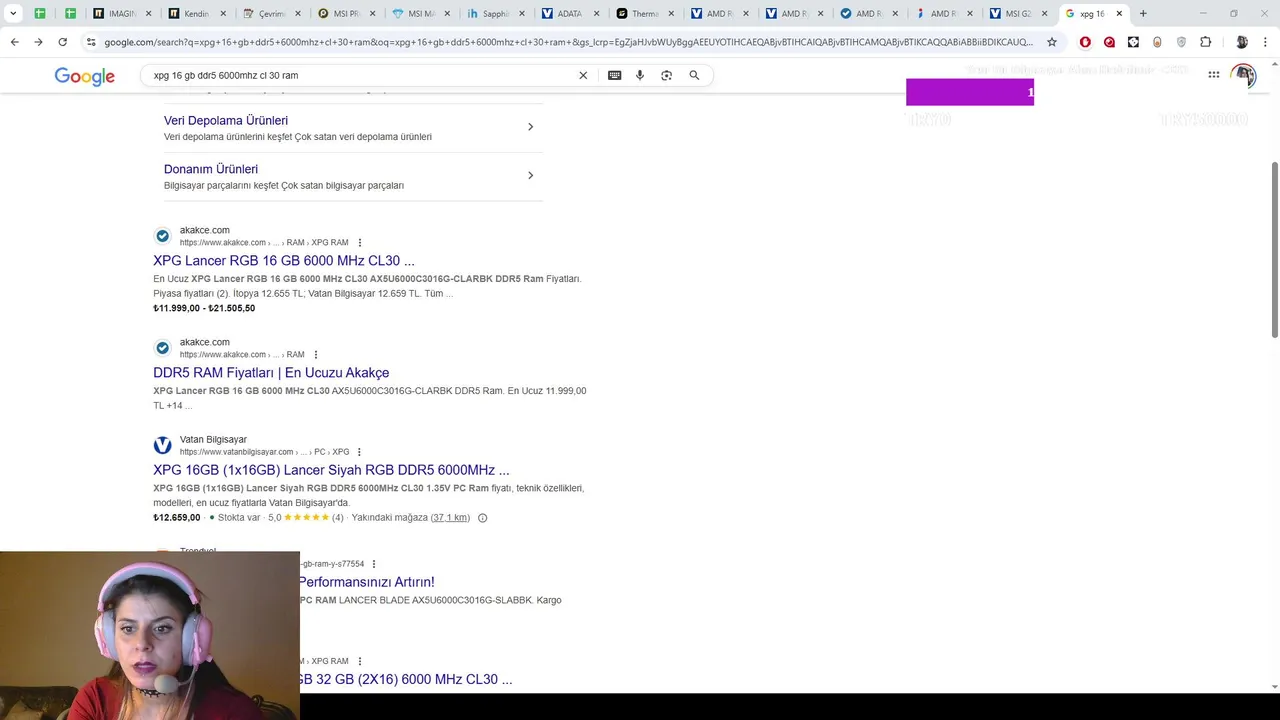Switch to the Therma tab
1280x720 pixels.
tap(643, 14)
